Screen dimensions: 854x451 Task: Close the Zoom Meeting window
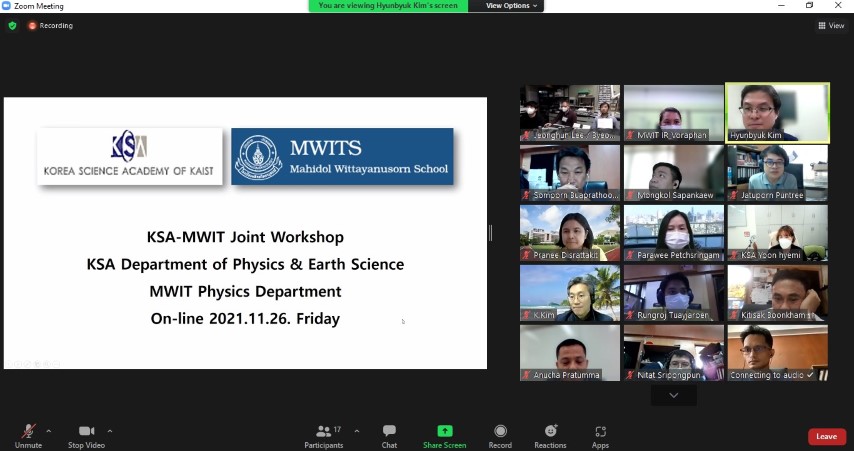click(x=838, y=5)
